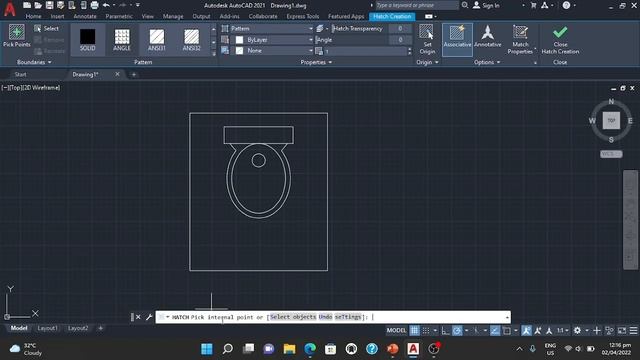Click Close Hatch Creation checkmark
The image size is (640, 360).
pos(560,40)
